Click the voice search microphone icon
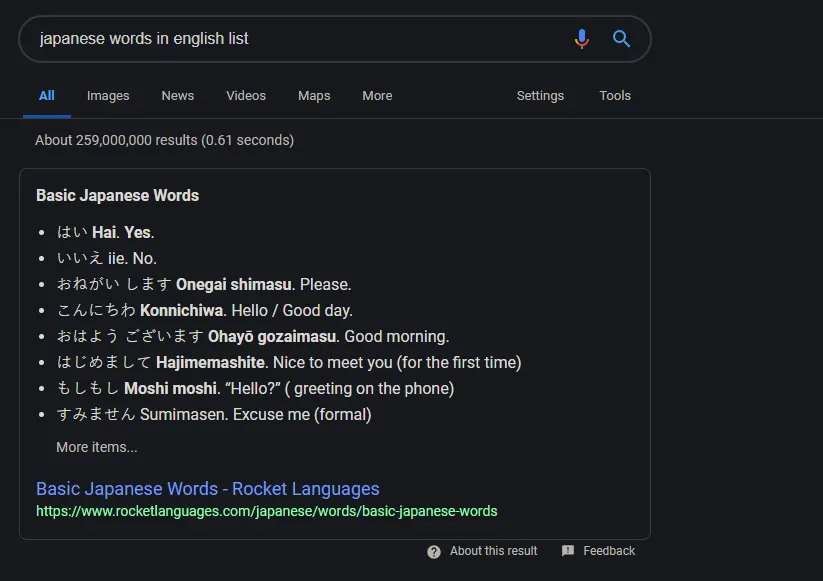Screen dimensions: 823x581 click(x=581, y=39)
